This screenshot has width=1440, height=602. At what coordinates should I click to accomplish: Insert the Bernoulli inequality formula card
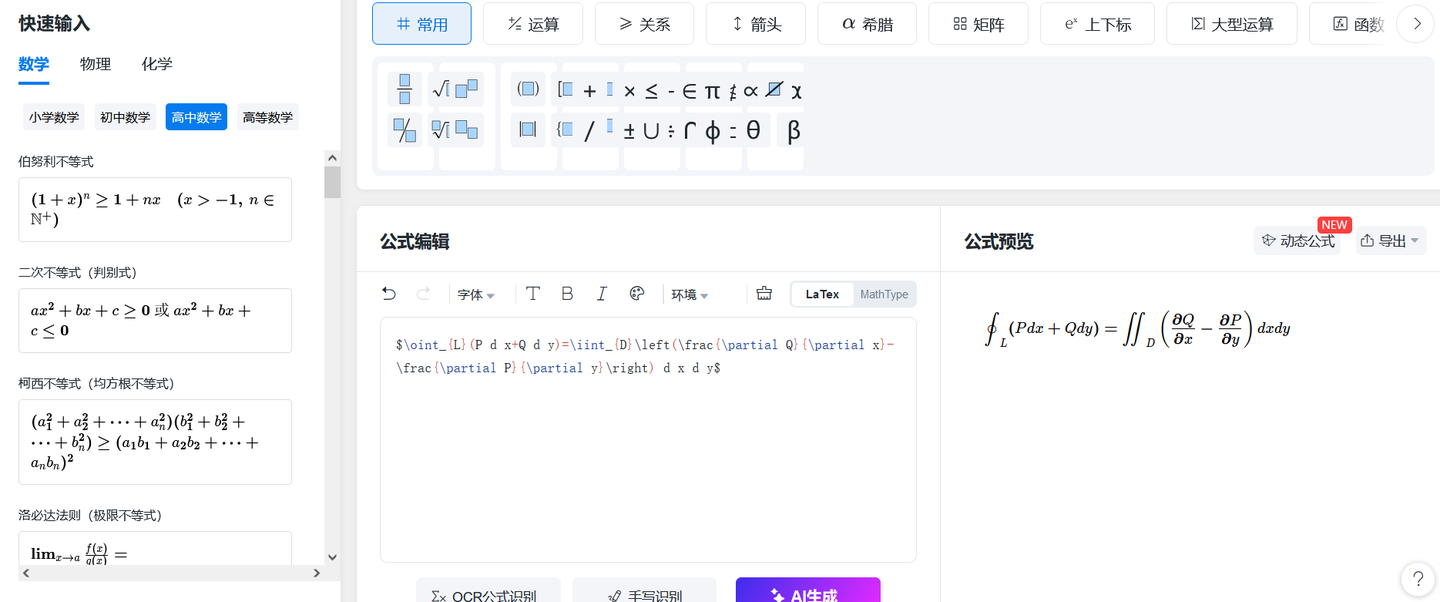click(155, 209)
